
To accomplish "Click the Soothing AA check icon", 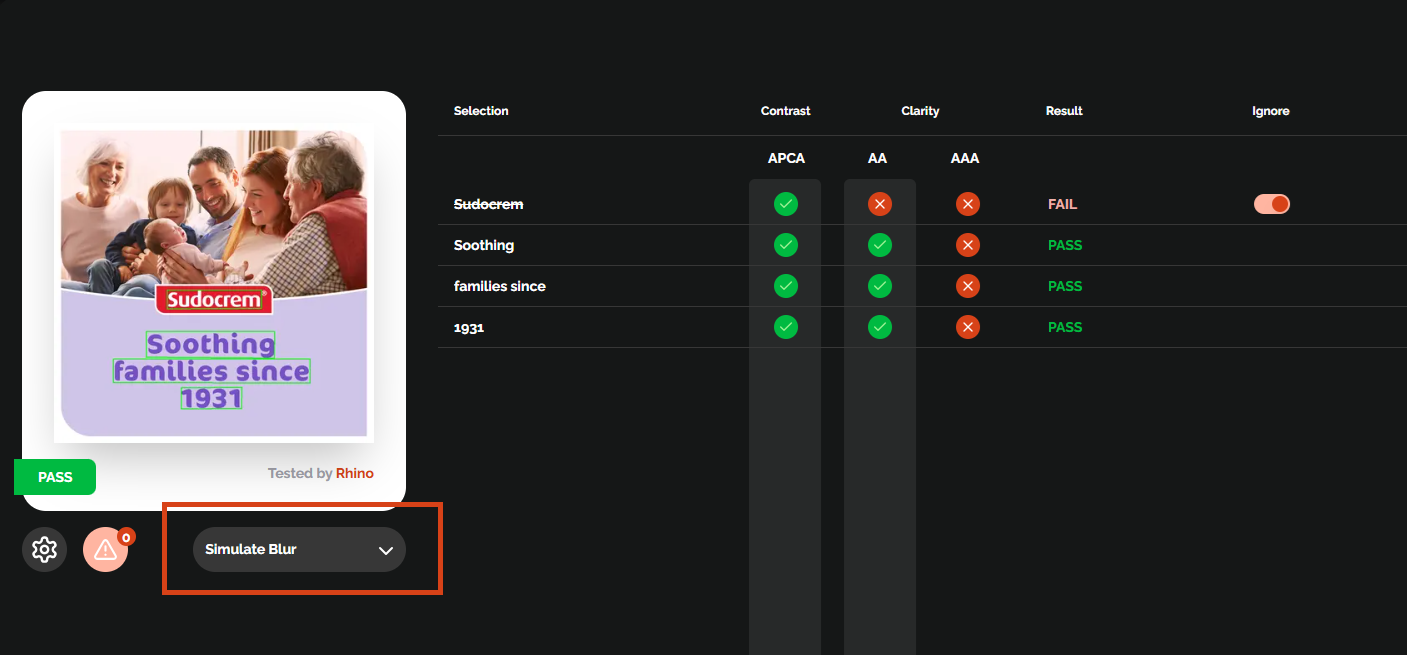I will 880,245.
